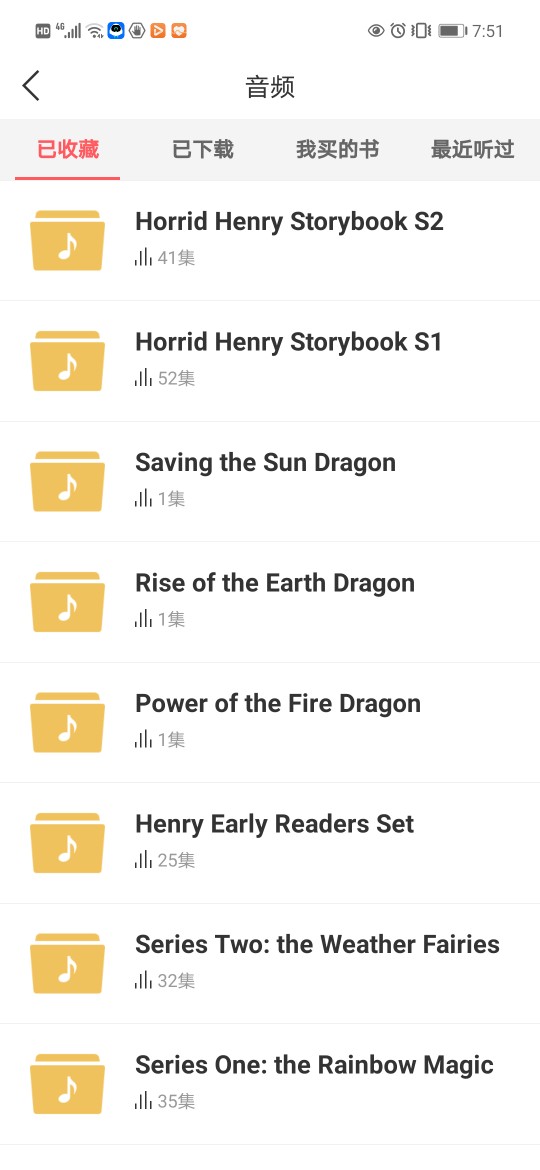Switch to the 我买的书 tab
The height and width of the screenshot is (1170, 540).
(337, 149)
